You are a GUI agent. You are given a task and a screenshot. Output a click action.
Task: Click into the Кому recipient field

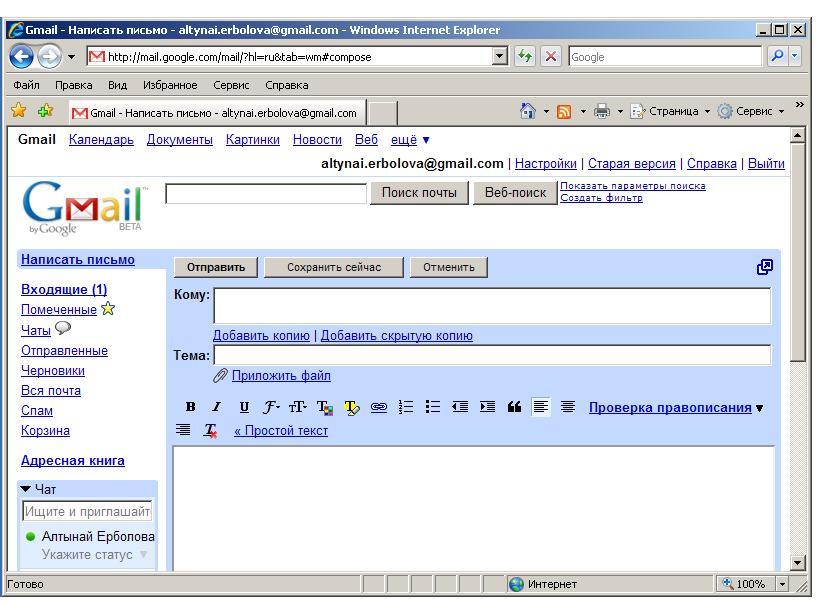492,306
